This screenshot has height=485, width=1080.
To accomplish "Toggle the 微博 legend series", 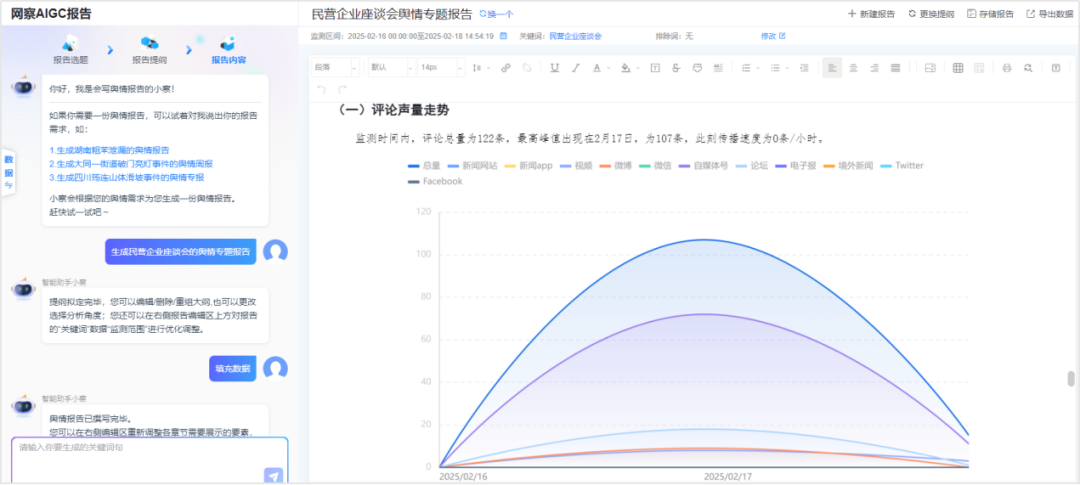I will pos(615,165).
